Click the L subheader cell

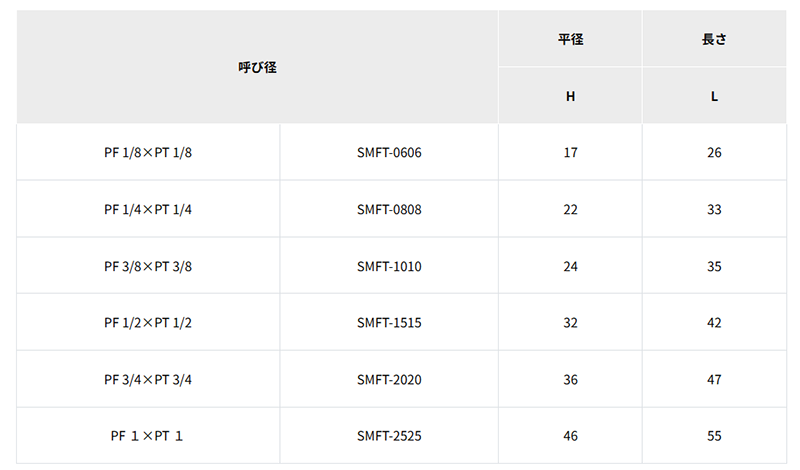tap(714, 96)
